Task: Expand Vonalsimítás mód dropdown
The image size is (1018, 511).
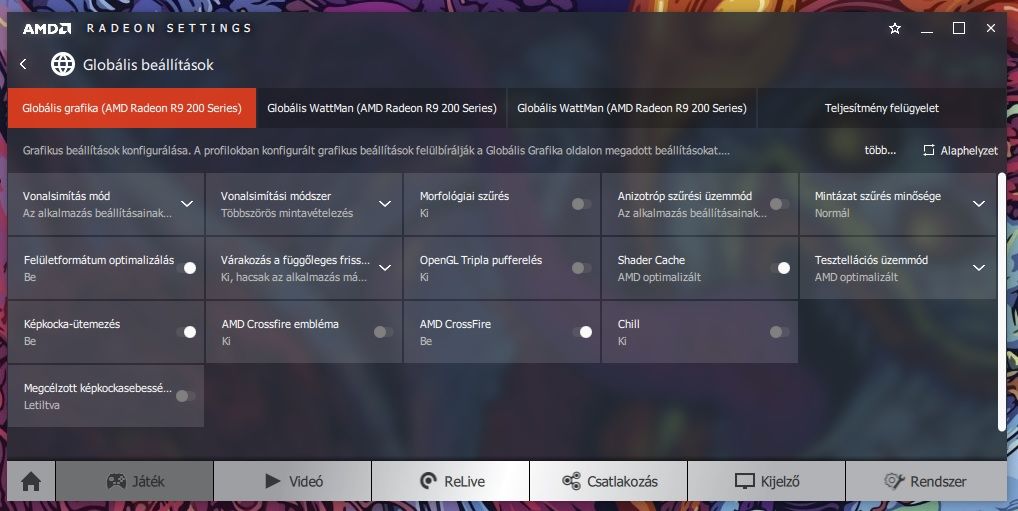Action: point(187,204)
